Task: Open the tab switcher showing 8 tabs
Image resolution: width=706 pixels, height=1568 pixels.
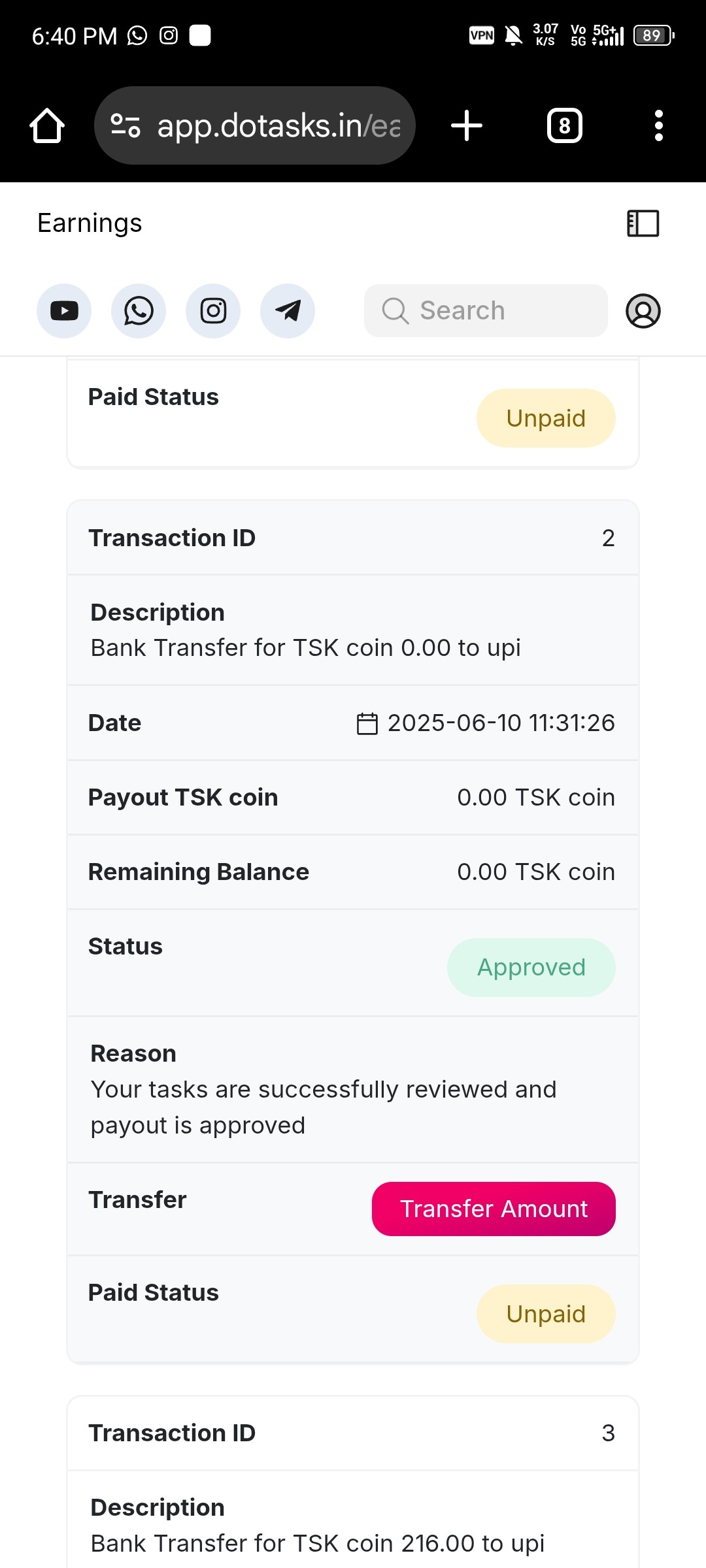Action: click(564, 125)
